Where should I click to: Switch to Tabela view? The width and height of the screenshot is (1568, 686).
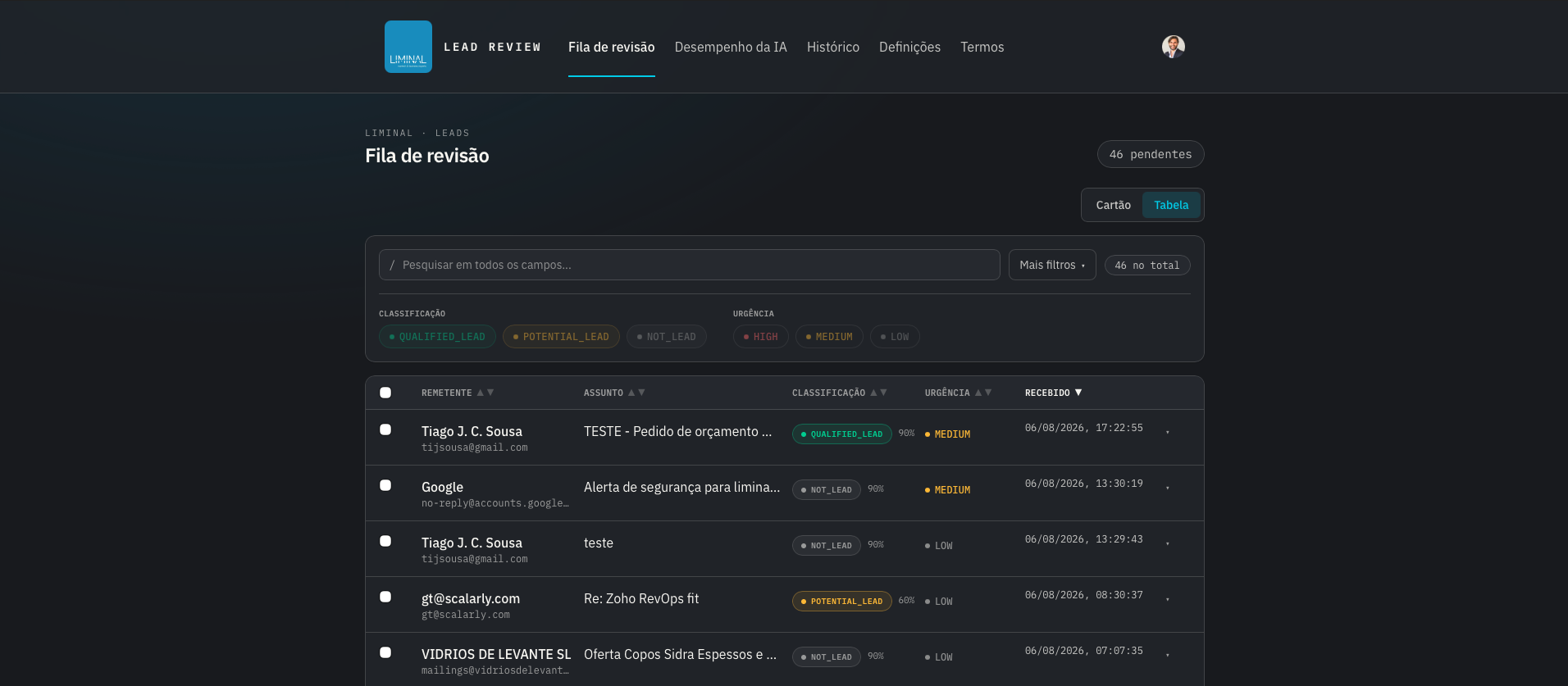pyautogui.click(x=1171, y=205)
